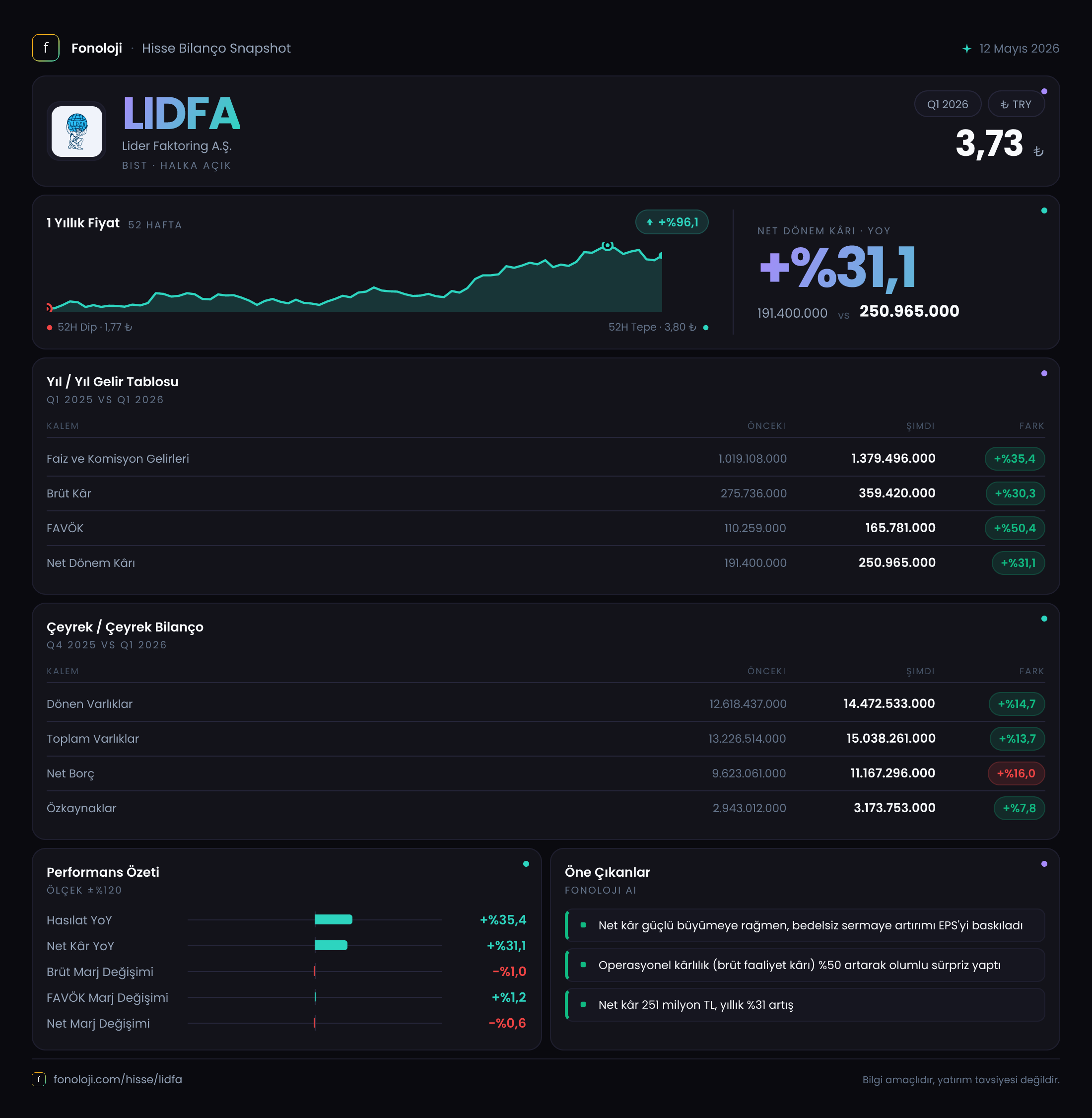The height and width of the screenshot is (1118, 1092).
Task: Open the fonoloji.com/hisse/lidfa footer link
Action: coord(118,1079)
